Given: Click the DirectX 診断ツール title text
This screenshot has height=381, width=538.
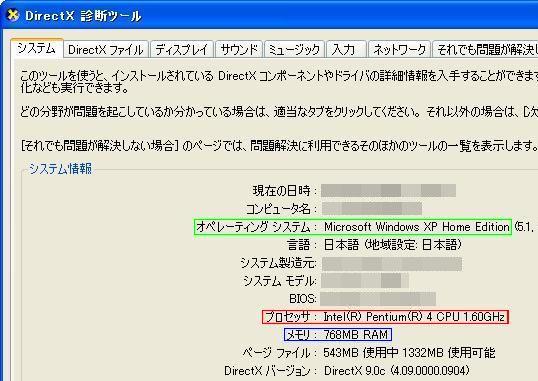Looking at the screenshot, I should pyautogui.click(x=83, y=16).
